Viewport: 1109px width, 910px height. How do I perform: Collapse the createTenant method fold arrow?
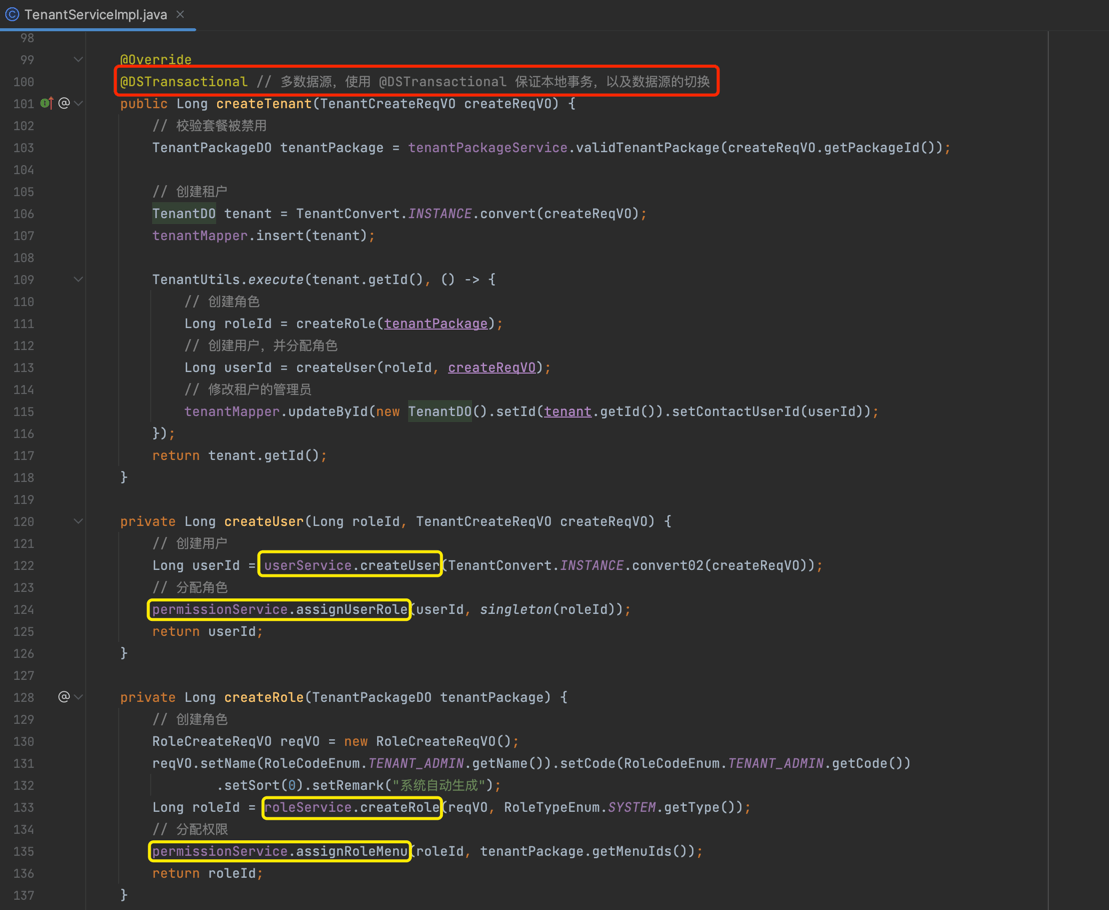pyautogui.click(x=78, y=103)
